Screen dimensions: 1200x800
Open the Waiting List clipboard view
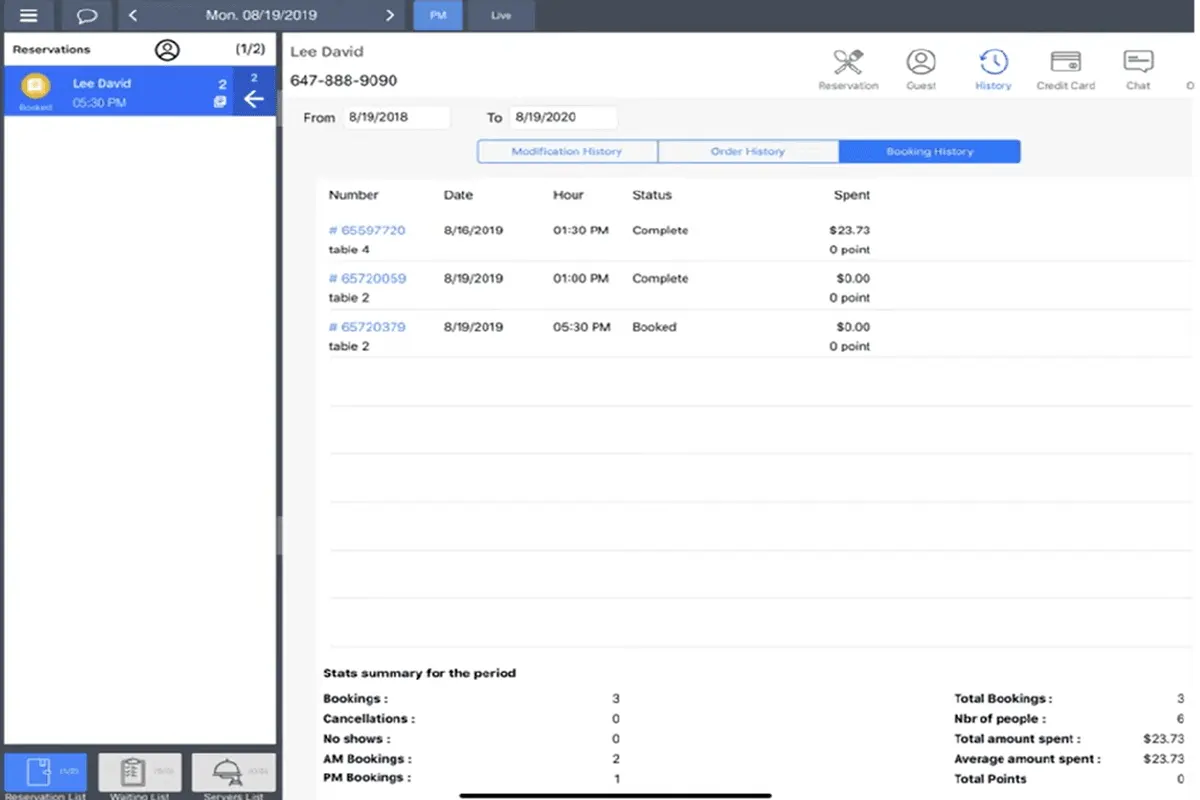pyautogui.click(x=139, y=775)
